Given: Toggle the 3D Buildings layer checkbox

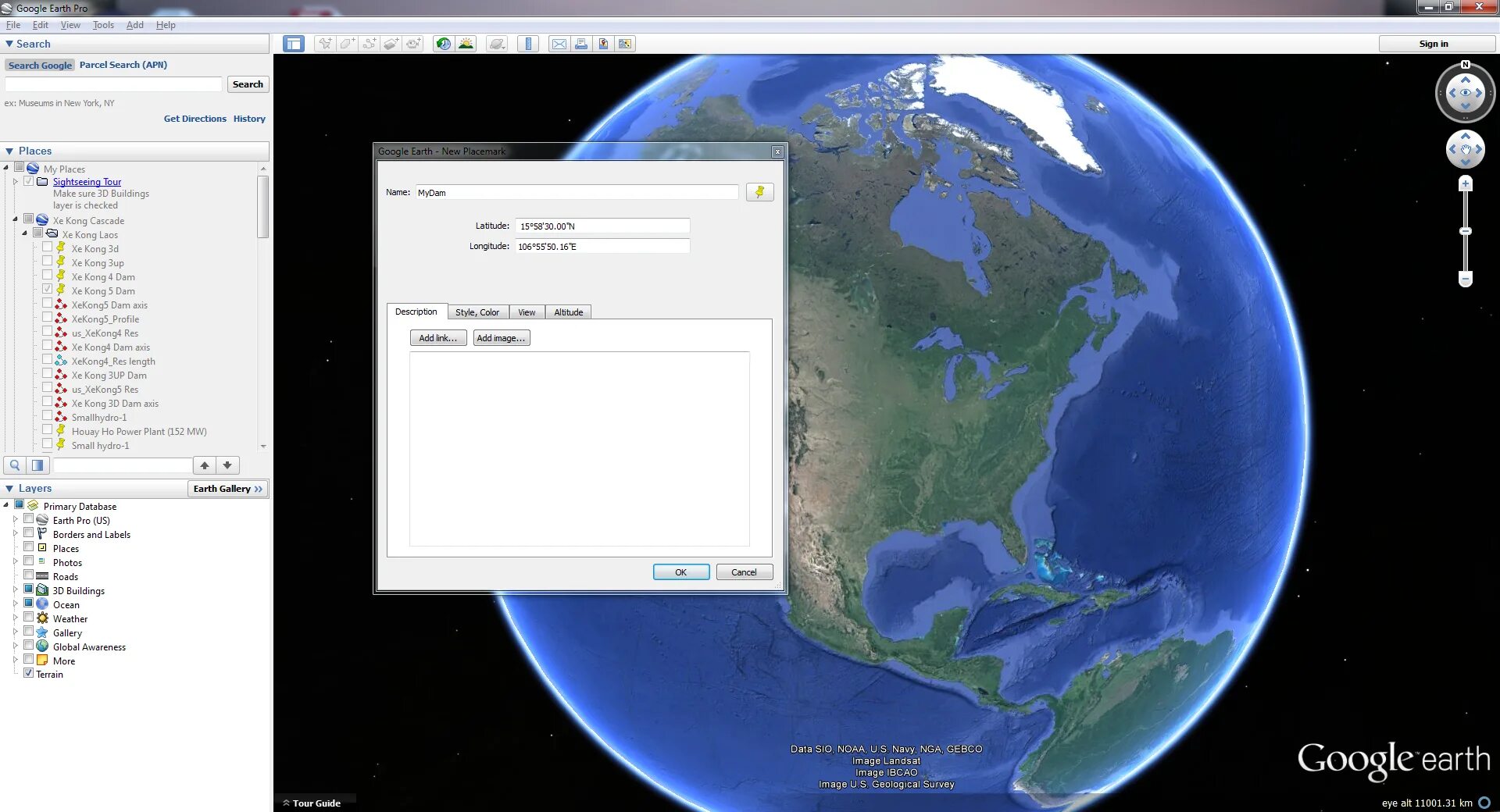Looking at the screenshot, I should point(28,589).
